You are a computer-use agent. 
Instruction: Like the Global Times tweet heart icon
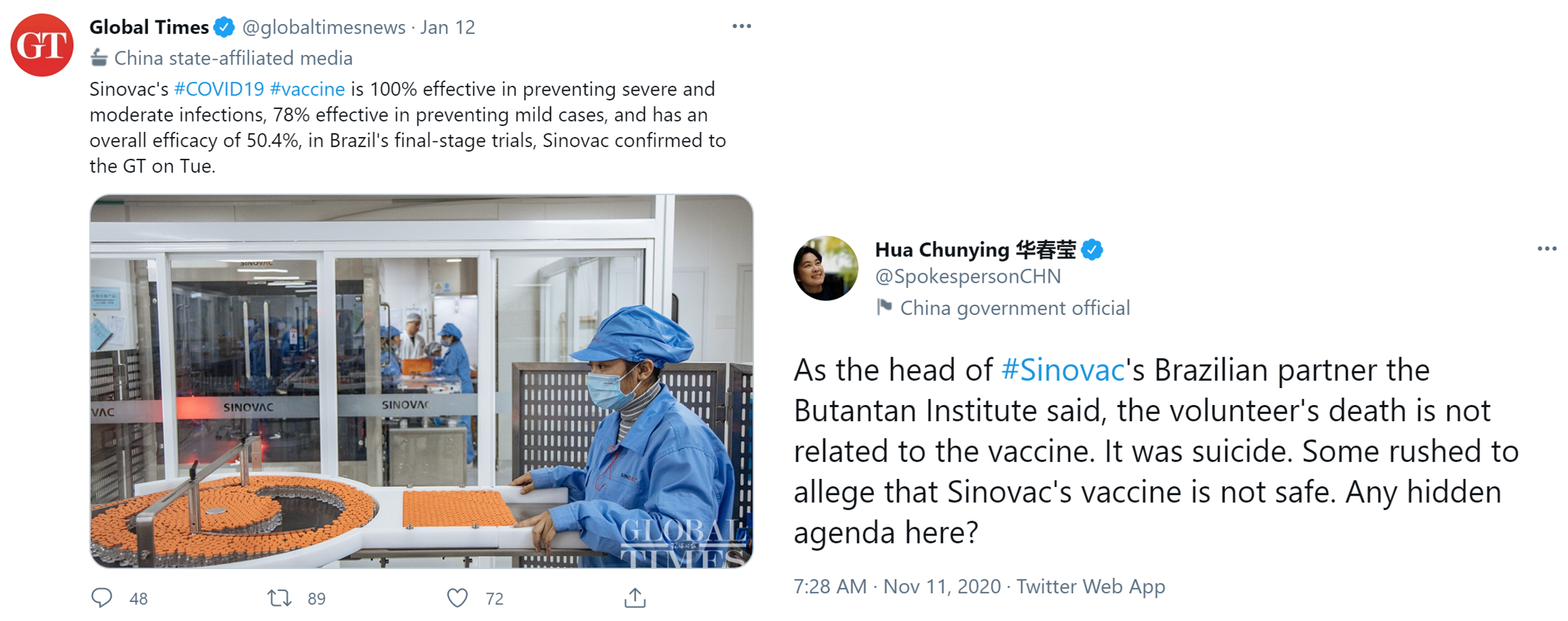coord(458,598)
